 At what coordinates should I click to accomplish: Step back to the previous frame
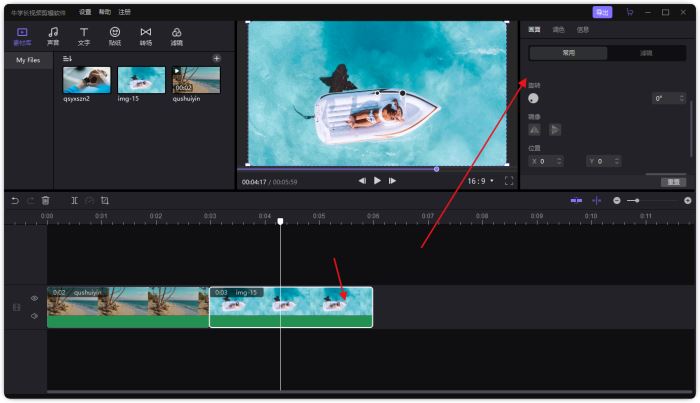click(x=362, y=181)
